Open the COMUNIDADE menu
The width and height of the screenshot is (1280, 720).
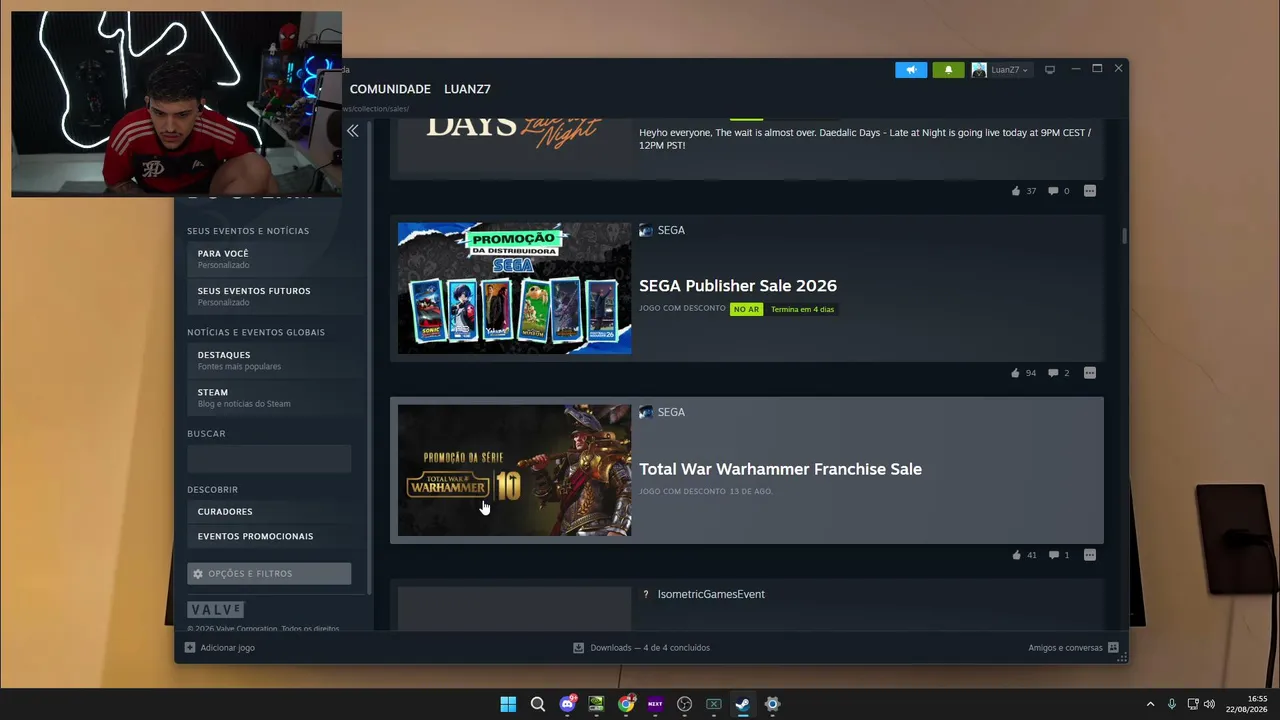[x=390, y=89]
